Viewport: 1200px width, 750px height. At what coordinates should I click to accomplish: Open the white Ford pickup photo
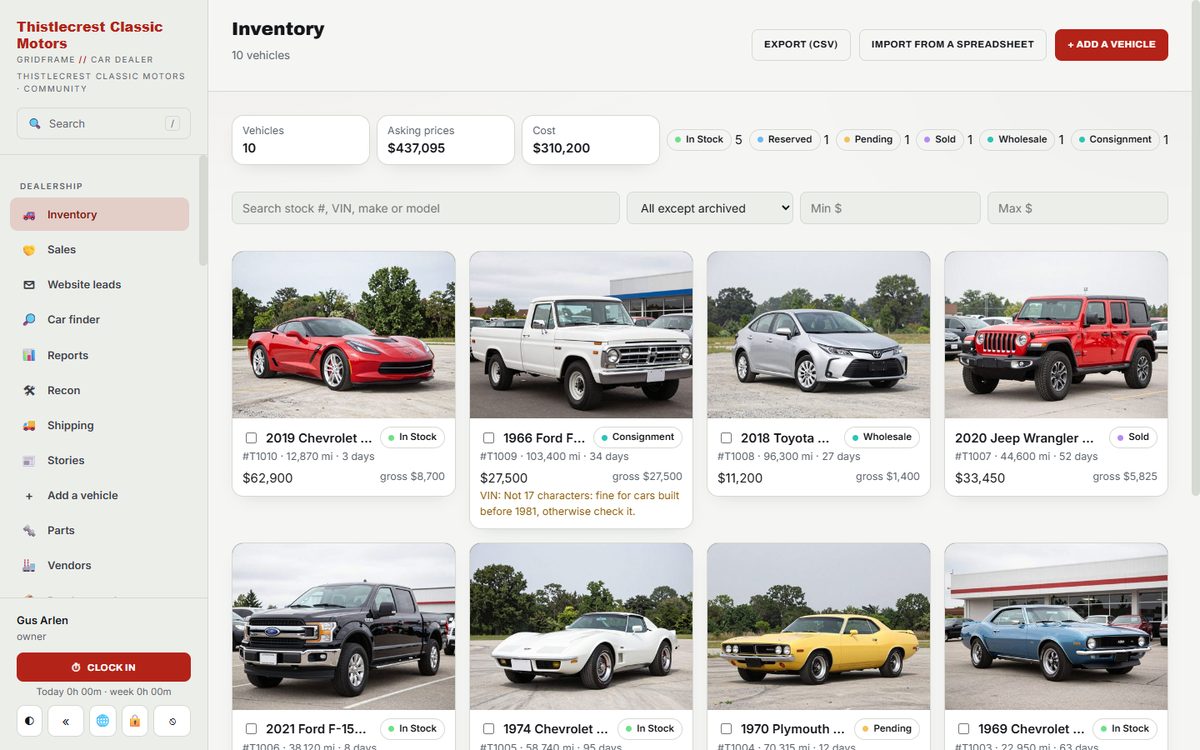[x=581, y=335]
